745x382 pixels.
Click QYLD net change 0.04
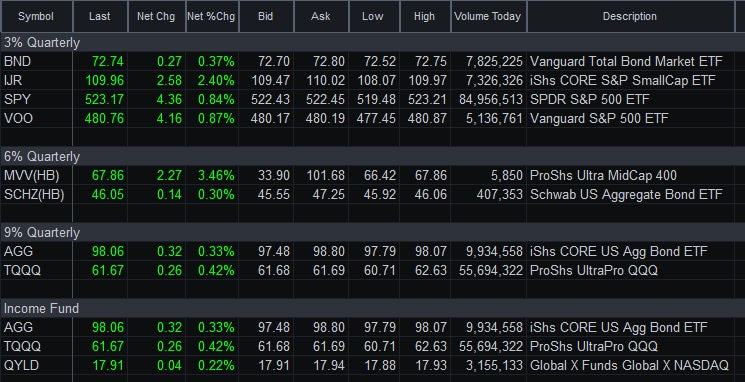point(169,365)
